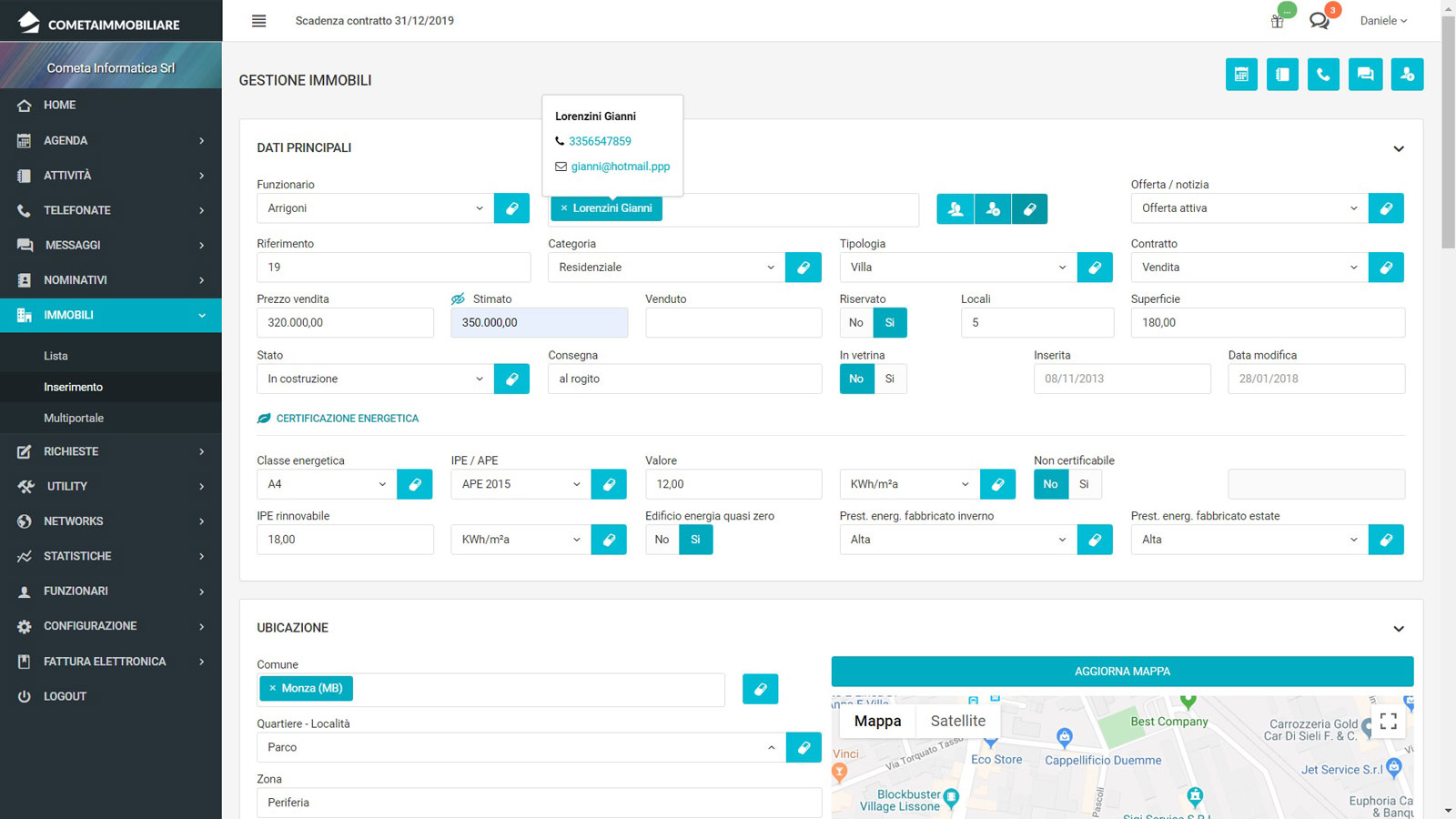Toggle Stimato visibility eye icon

click(458, 299)
